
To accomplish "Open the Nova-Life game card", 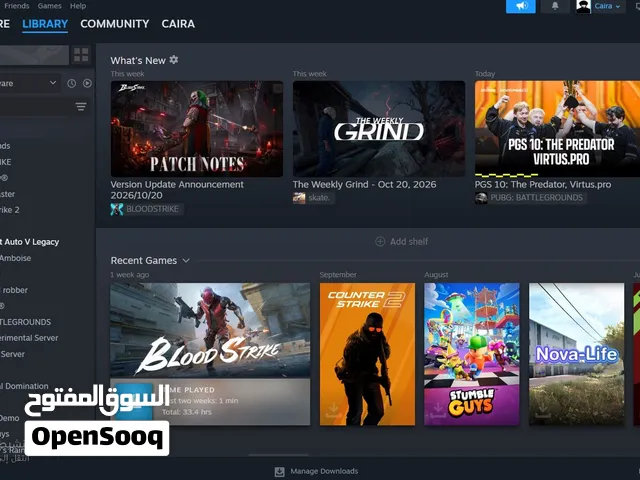I will tap(576, 354).
